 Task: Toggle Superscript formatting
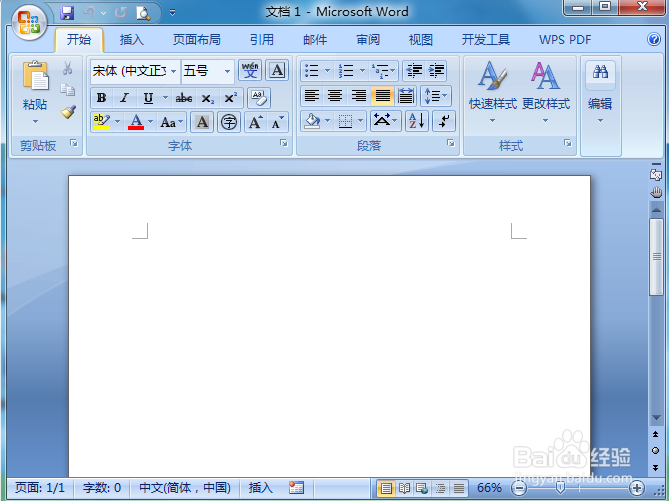click(x=231, y=98)
